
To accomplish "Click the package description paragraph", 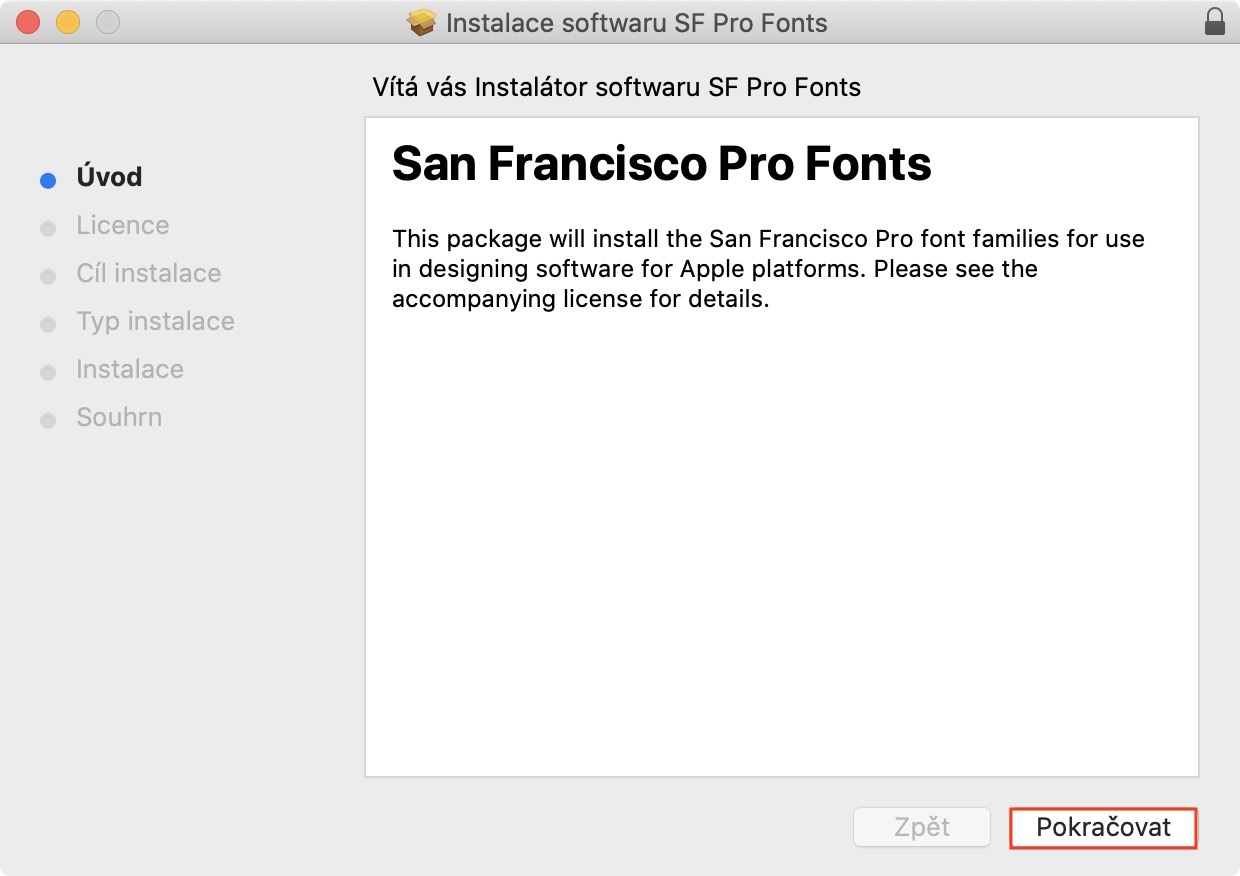I will 768,269.
